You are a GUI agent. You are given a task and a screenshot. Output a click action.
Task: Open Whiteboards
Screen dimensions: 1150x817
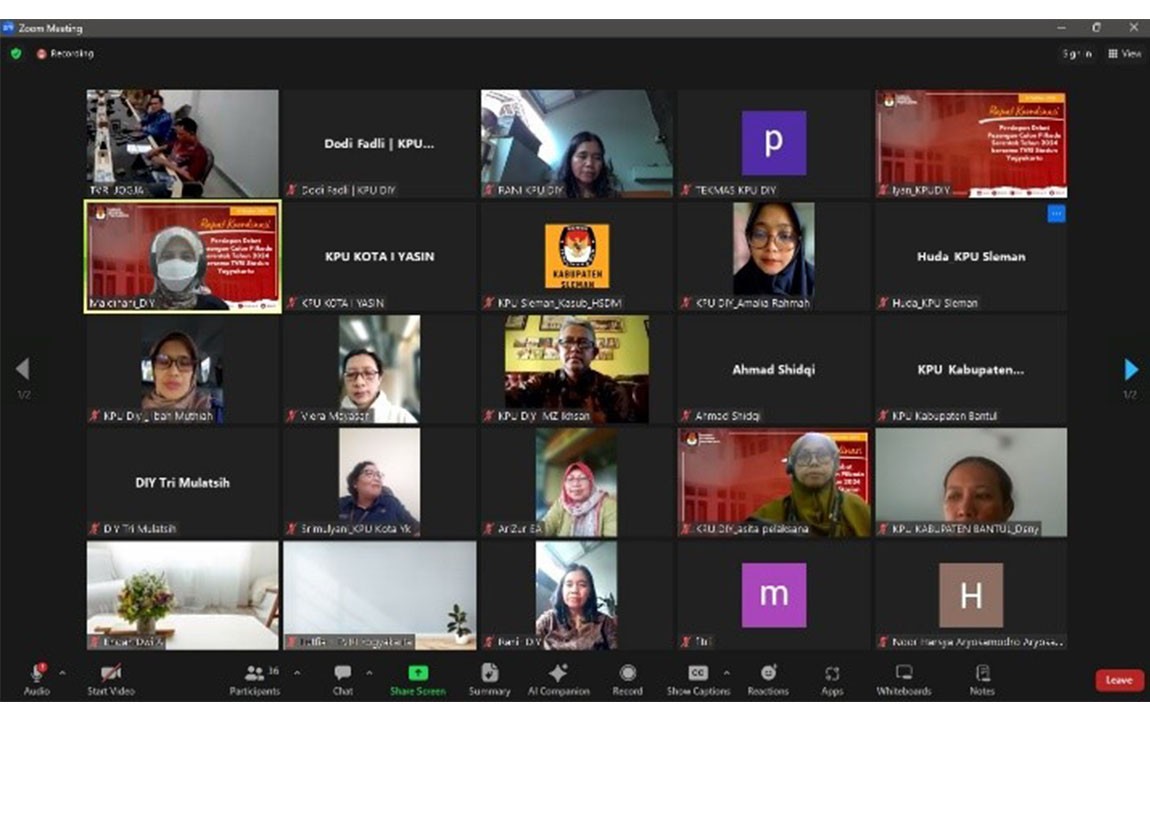(903, 679)
